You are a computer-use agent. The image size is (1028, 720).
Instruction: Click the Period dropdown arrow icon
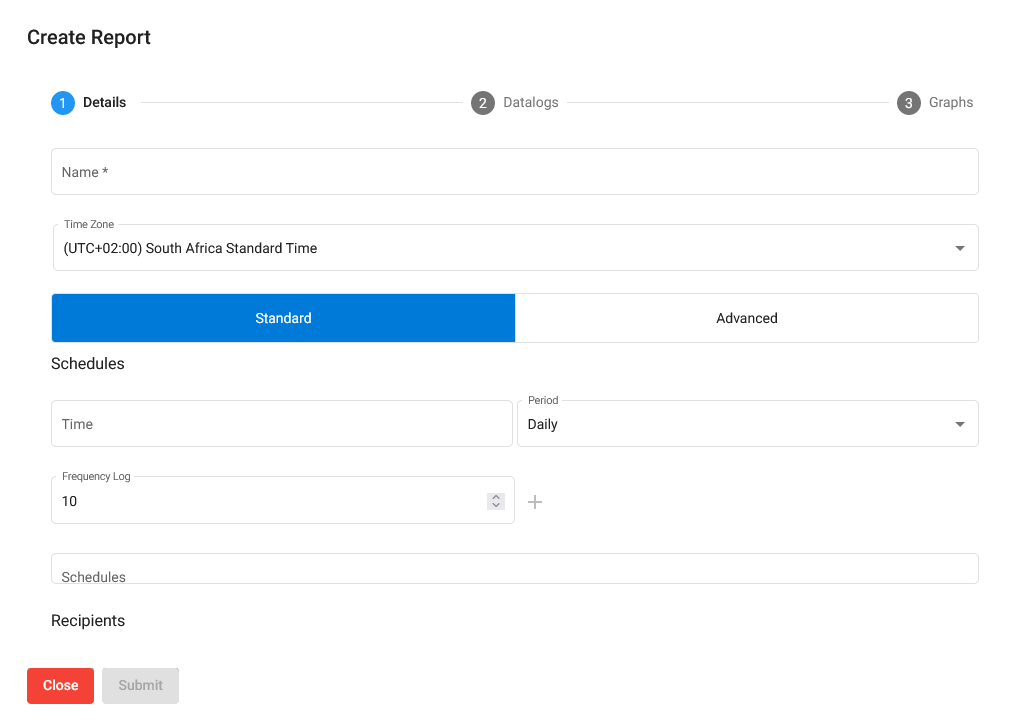click(959, 423)
